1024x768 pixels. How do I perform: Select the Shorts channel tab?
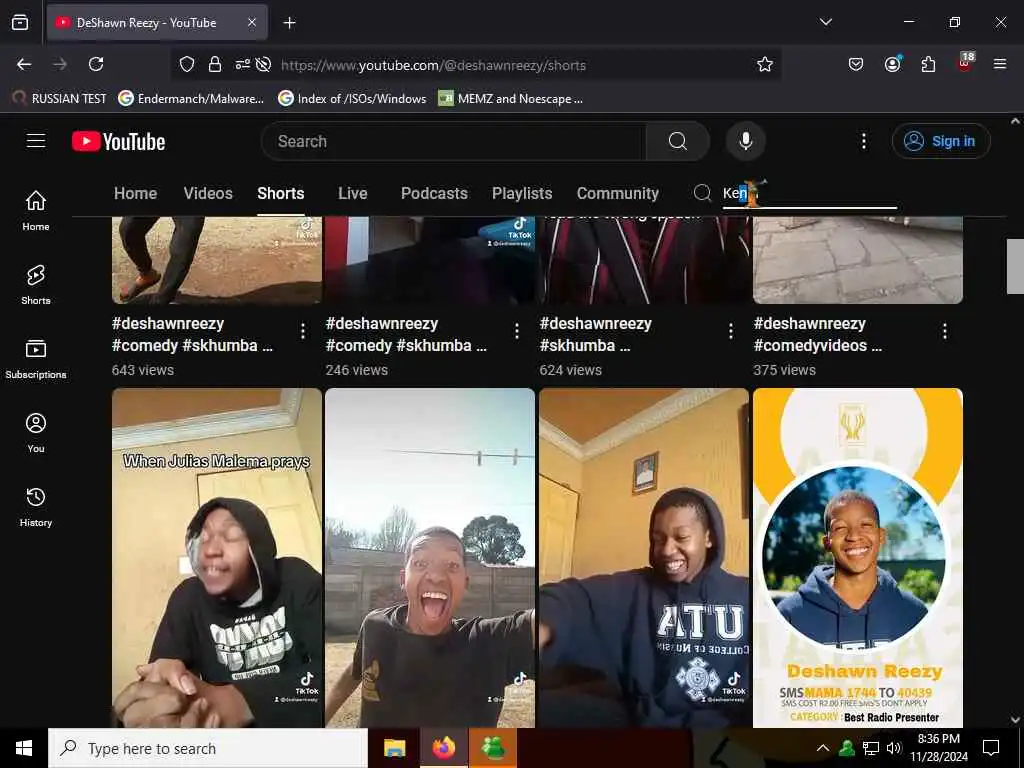click(x=281, y=193)
